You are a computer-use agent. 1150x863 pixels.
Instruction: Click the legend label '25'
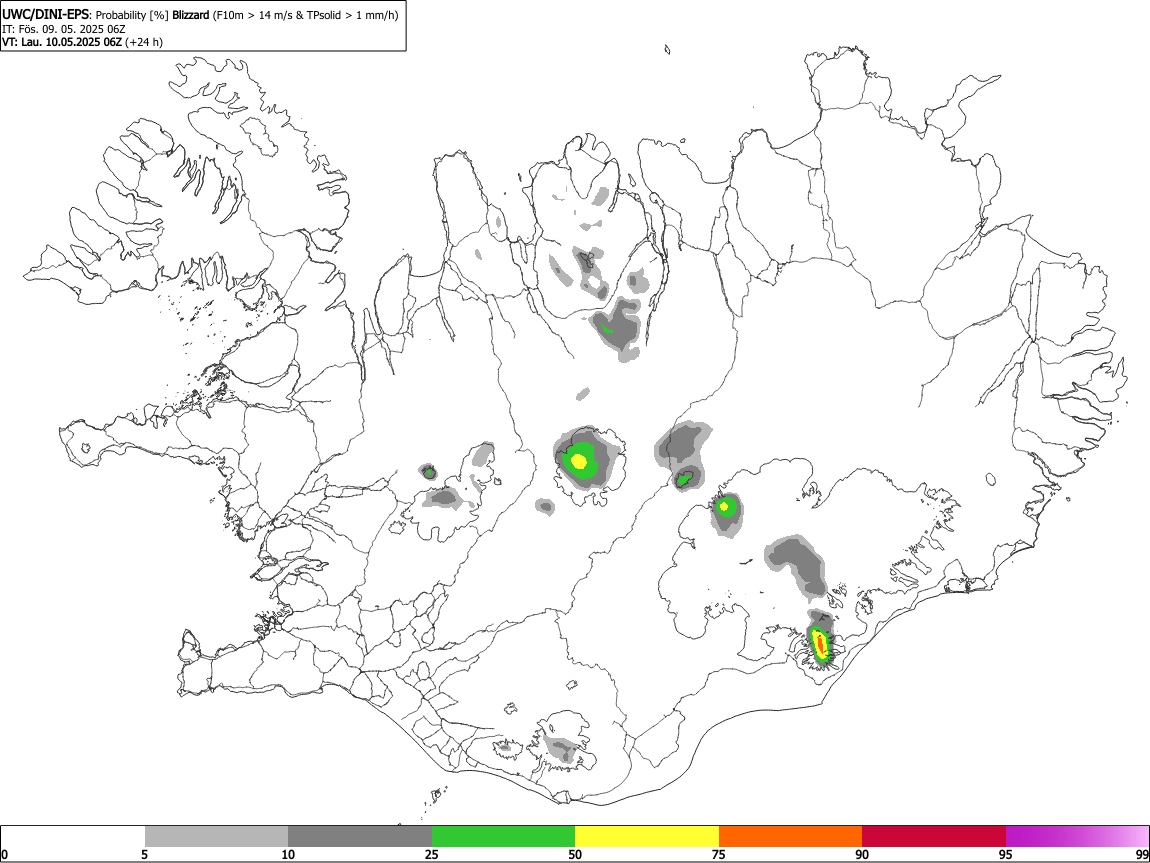[x=432, y=854]
